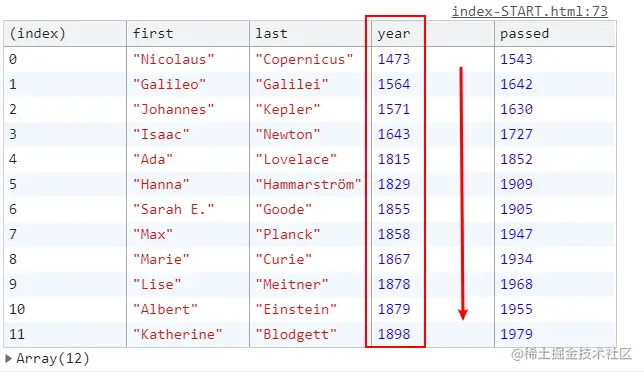Select the "Curie" last name cell
The width and height of the screenshot is (644, 373).
(x=283, y=260)
